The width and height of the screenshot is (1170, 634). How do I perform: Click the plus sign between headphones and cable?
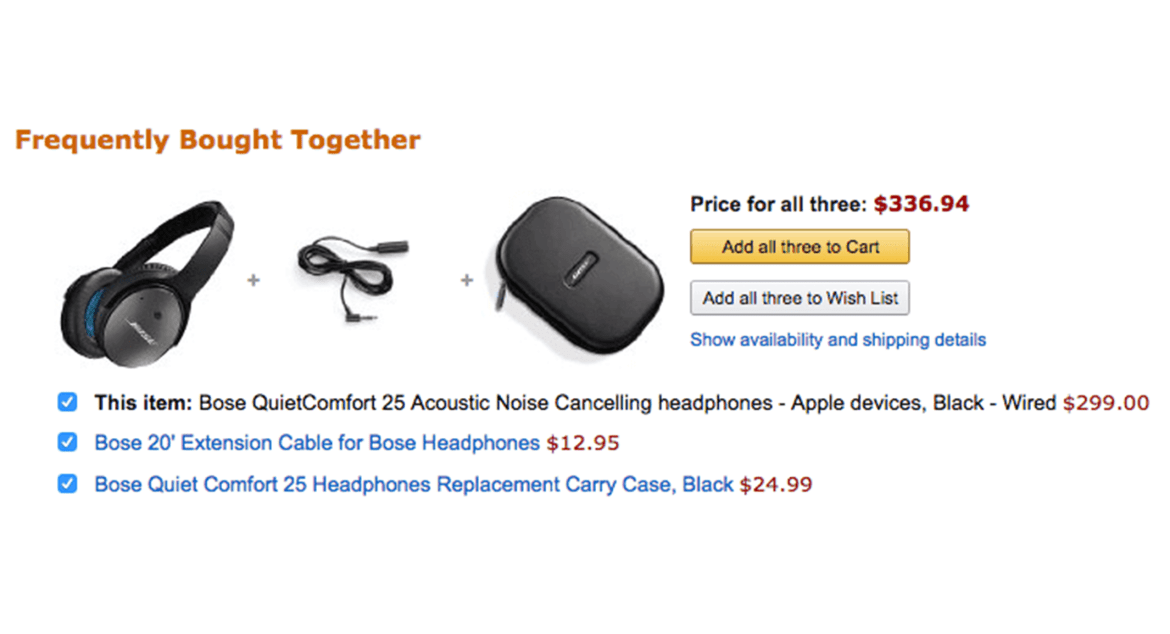(x=253, y=282)
